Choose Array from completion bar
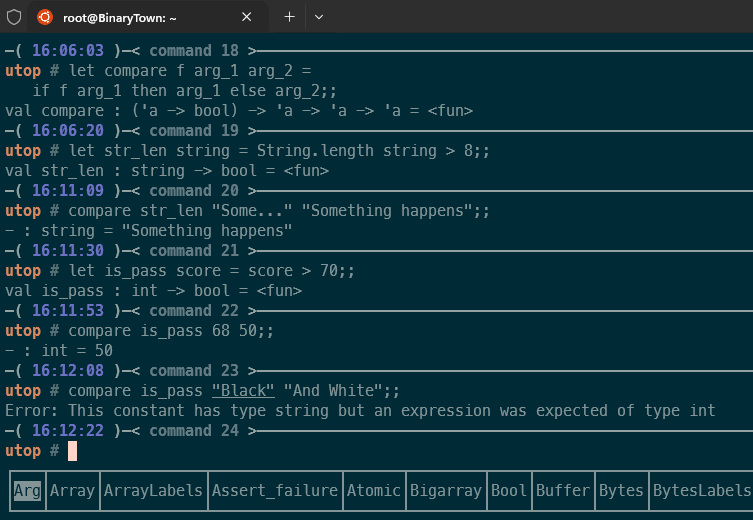This screenshot has width=753, height=520. coord(71,491)
